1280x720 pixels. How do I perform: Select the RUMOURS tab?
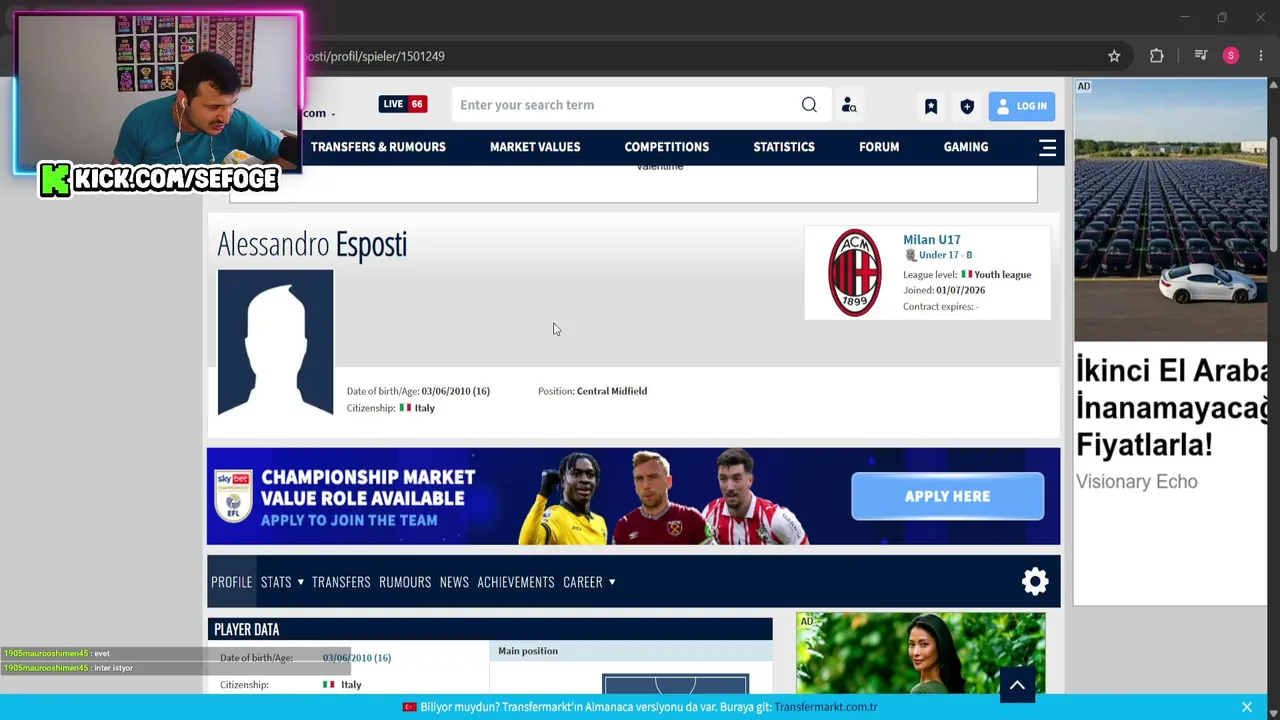click(x=405, y=582)
